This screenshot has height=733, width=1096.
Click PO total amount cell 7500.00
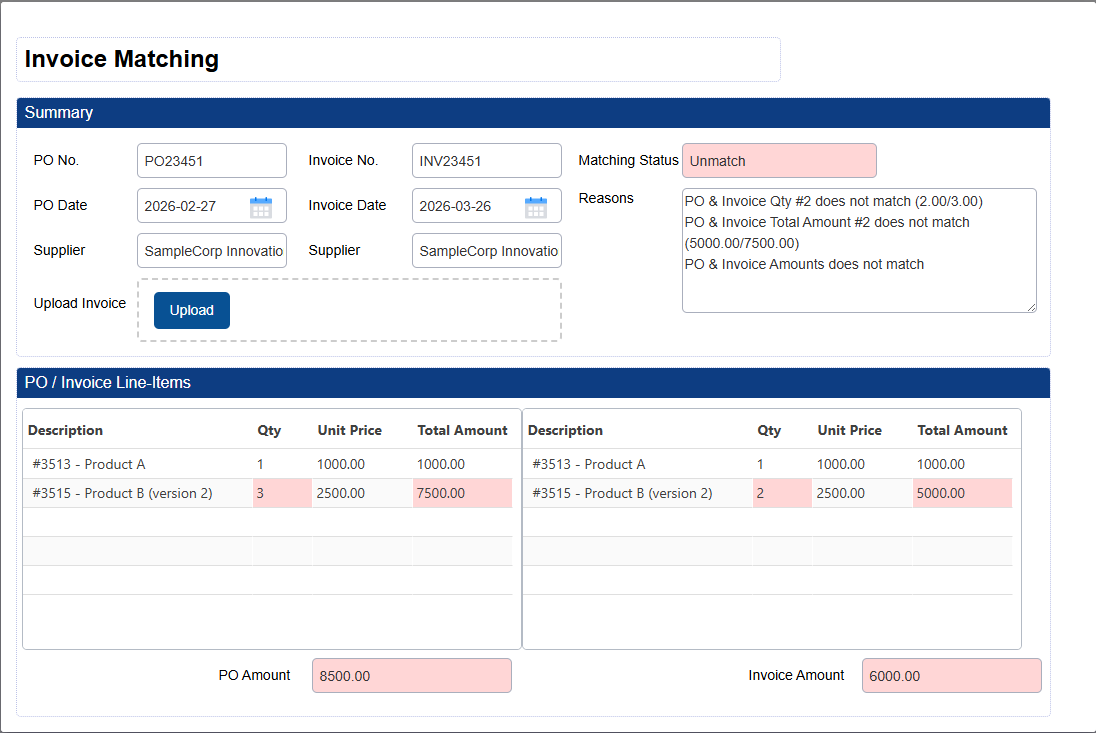pyautogui.click(x=461, y=493)
